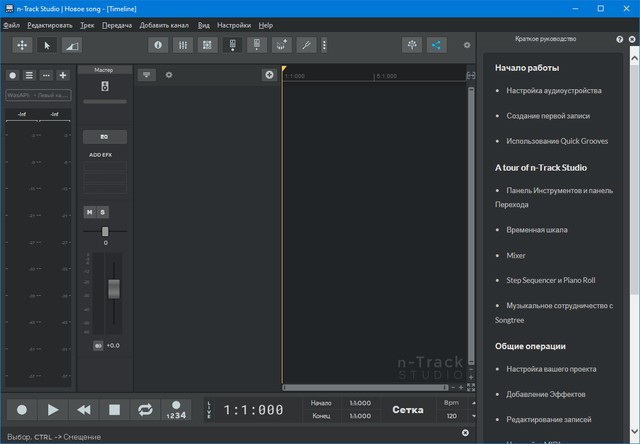Screen dimensions: 640x444
Task: Click the share icon in toolbar
Action: (x=436, y=45)
